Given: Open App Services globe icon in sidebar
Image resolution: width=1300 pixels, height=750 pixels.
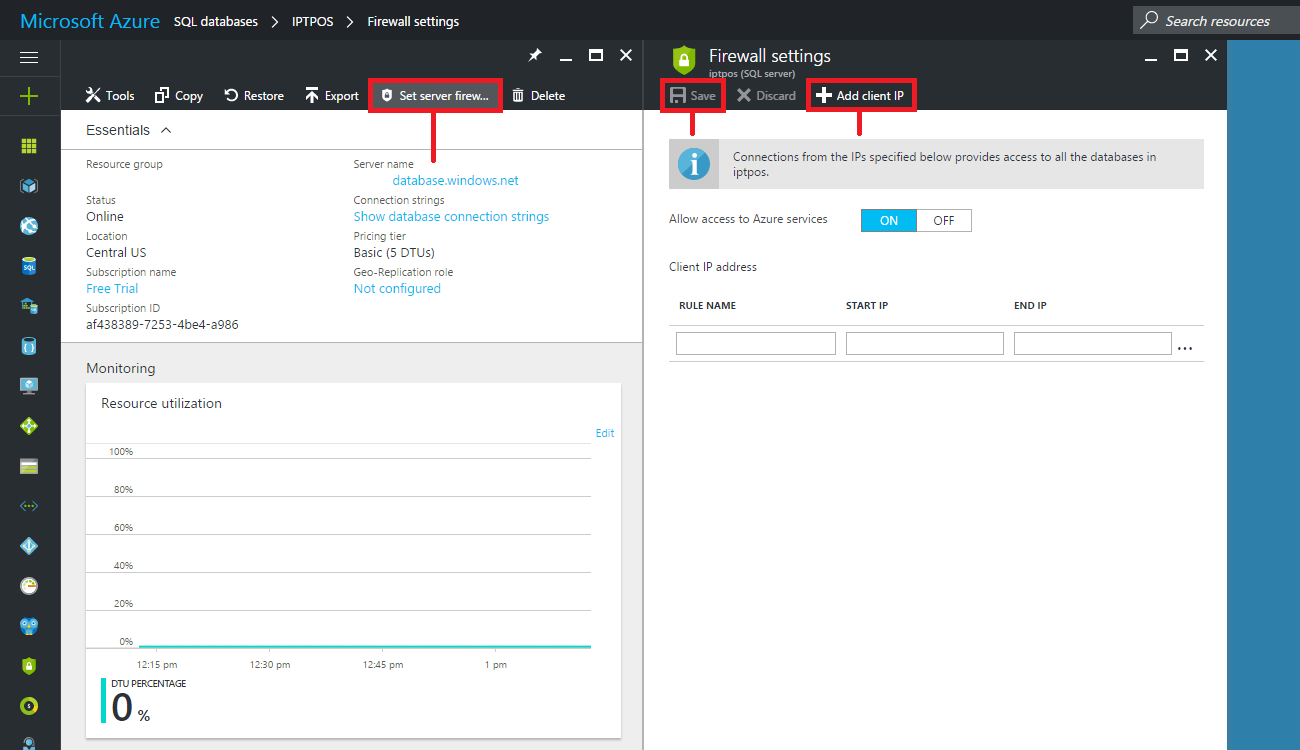Looking at the screenshot, I should coord(29,226).
